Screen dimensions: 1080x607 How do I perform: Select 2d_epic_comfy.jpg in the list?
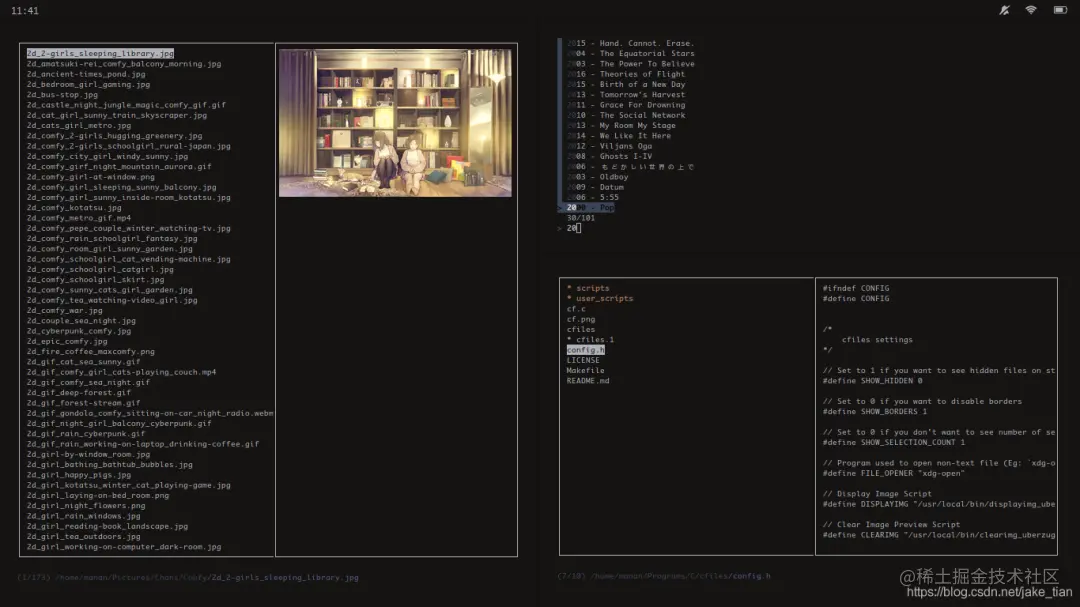tap(67, 341)
